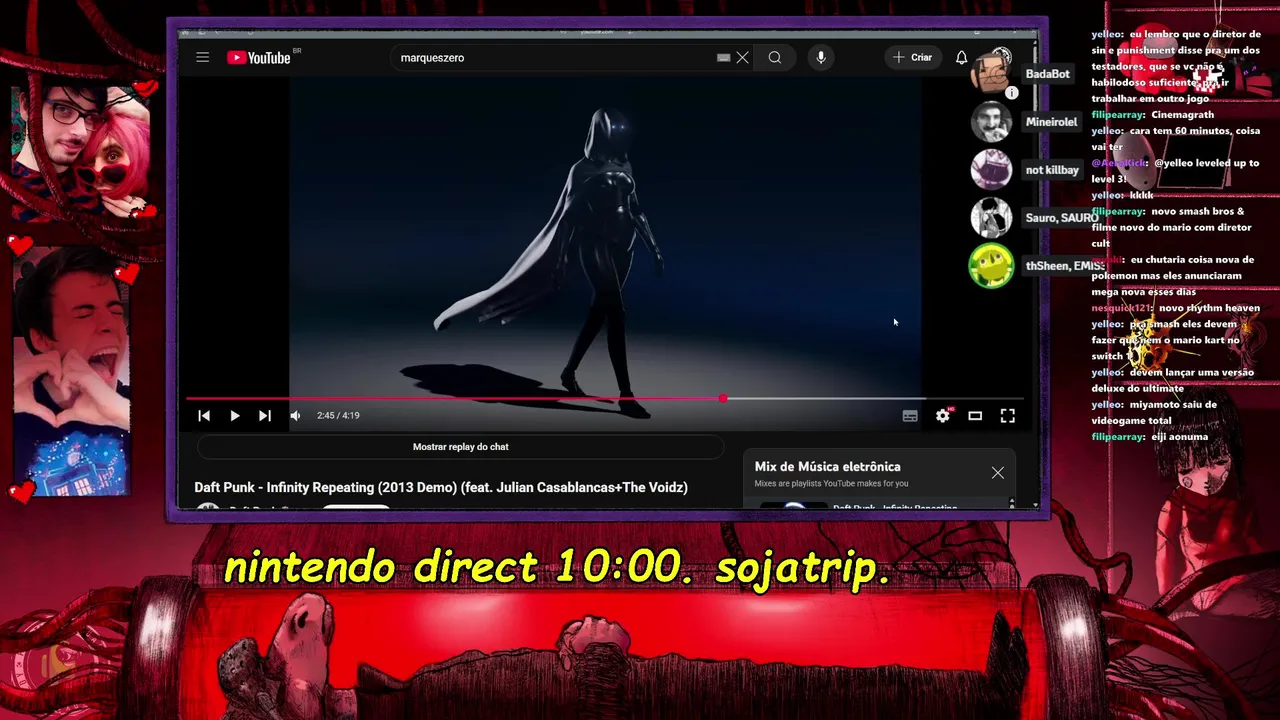This screenshot has height=720, width=1280.
Task: Click Mineirolel avatar in voice overlay
Action: point(991,122)
